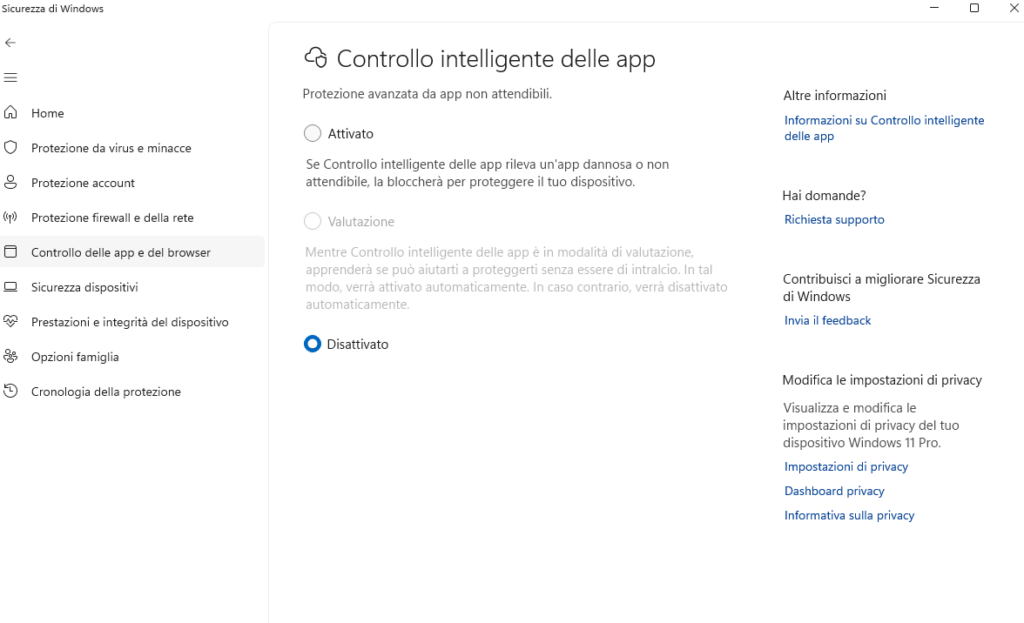Click the Invia il feedback link
This screenshot has width=1024, height=623.
tap(827, 321)
